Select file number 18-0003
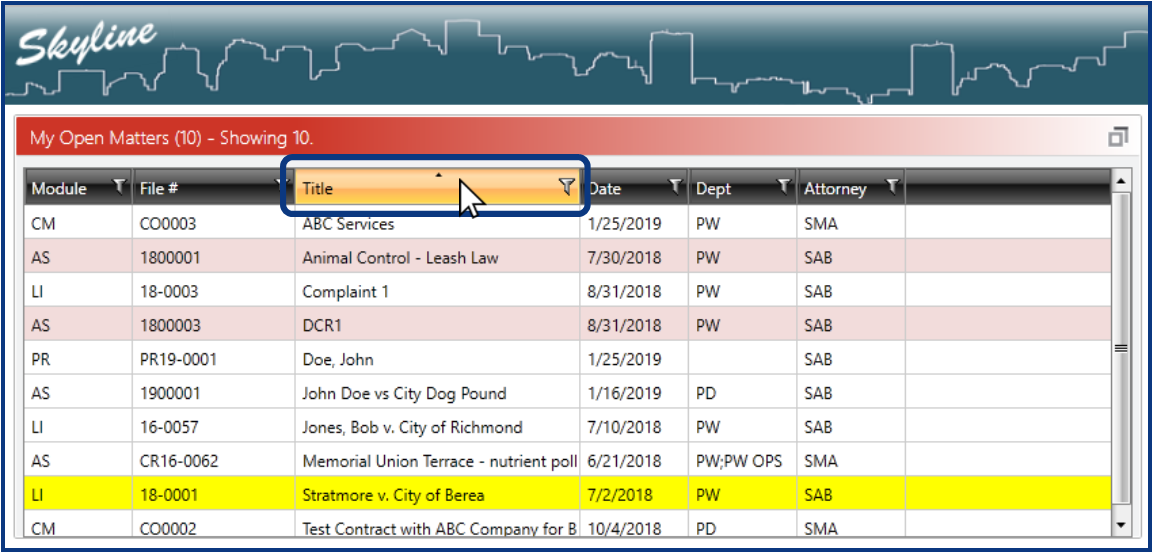 pos(169,291)
